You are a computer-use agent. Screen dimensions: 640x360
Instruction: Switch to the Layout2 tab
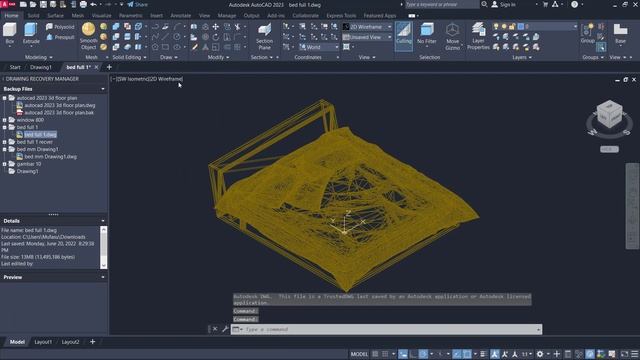click(70, 342)
